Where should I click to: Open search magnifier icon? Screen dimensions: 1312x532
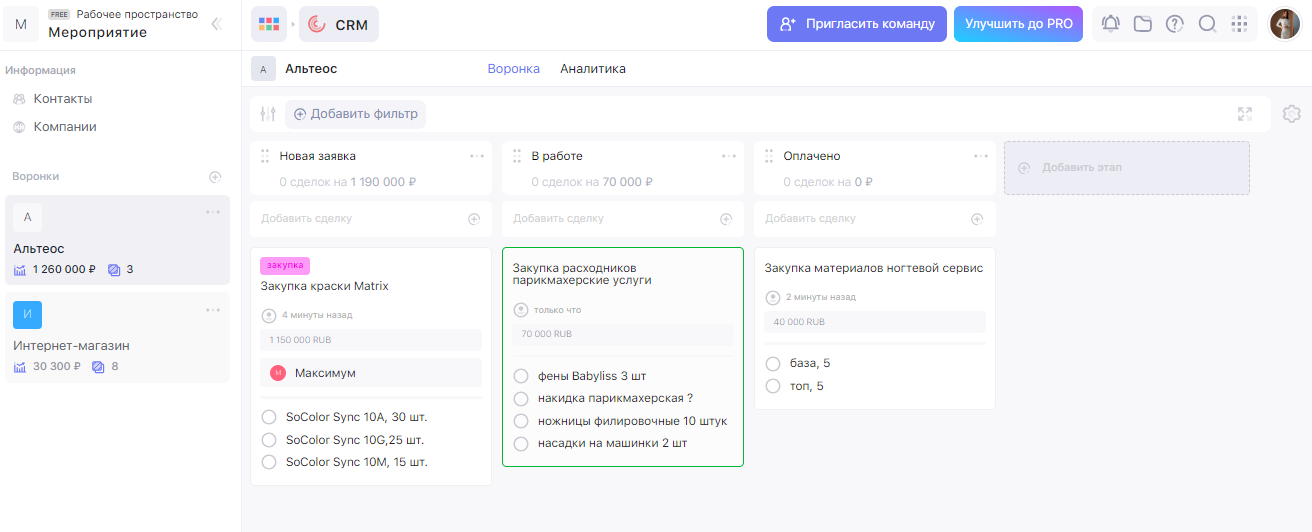(1207, 24)
